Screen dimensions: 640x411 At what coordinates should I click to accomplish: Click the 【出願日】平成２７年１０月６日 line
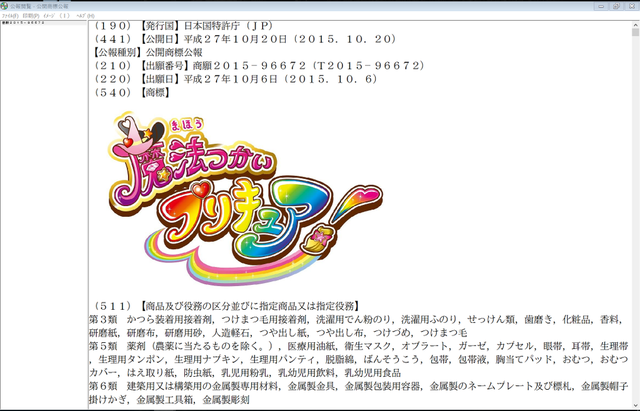tap(236, 79)
